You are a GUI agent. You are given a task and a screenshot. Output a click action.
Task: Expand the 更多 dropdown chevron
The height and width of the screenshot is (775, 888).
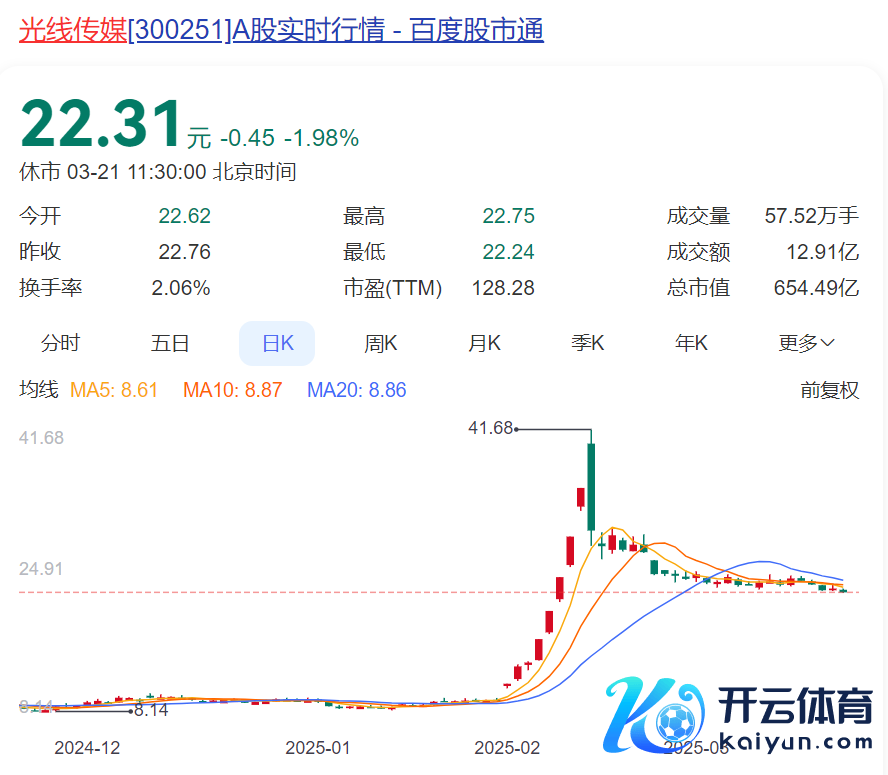point(827,344)
